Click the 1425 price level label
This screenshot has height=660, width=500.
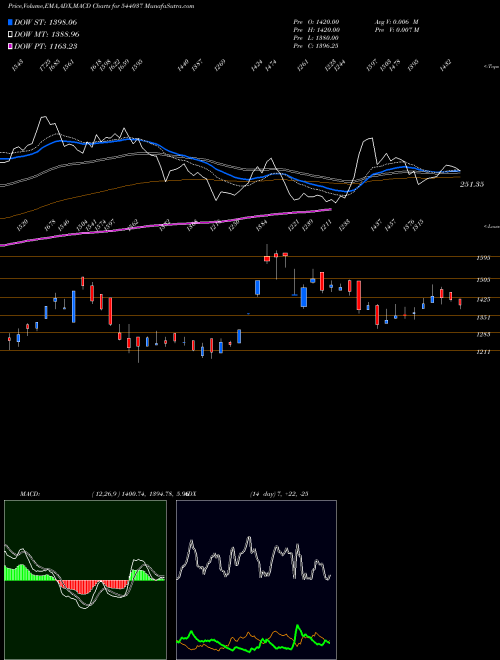click(483, 300)
